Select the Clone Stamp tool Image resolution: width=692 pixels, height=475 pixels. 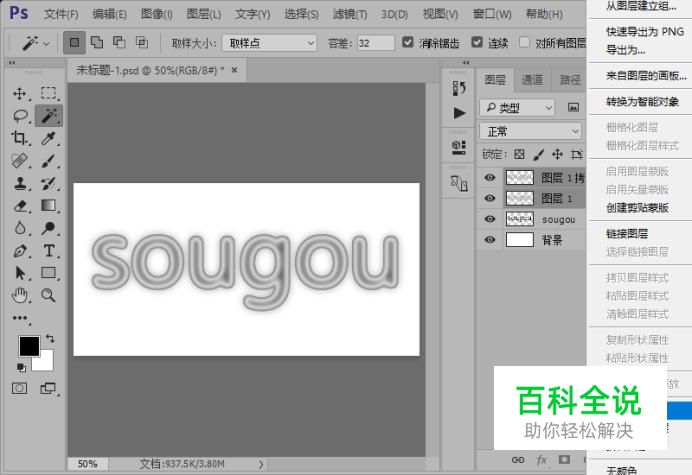[x=19, y=183]
